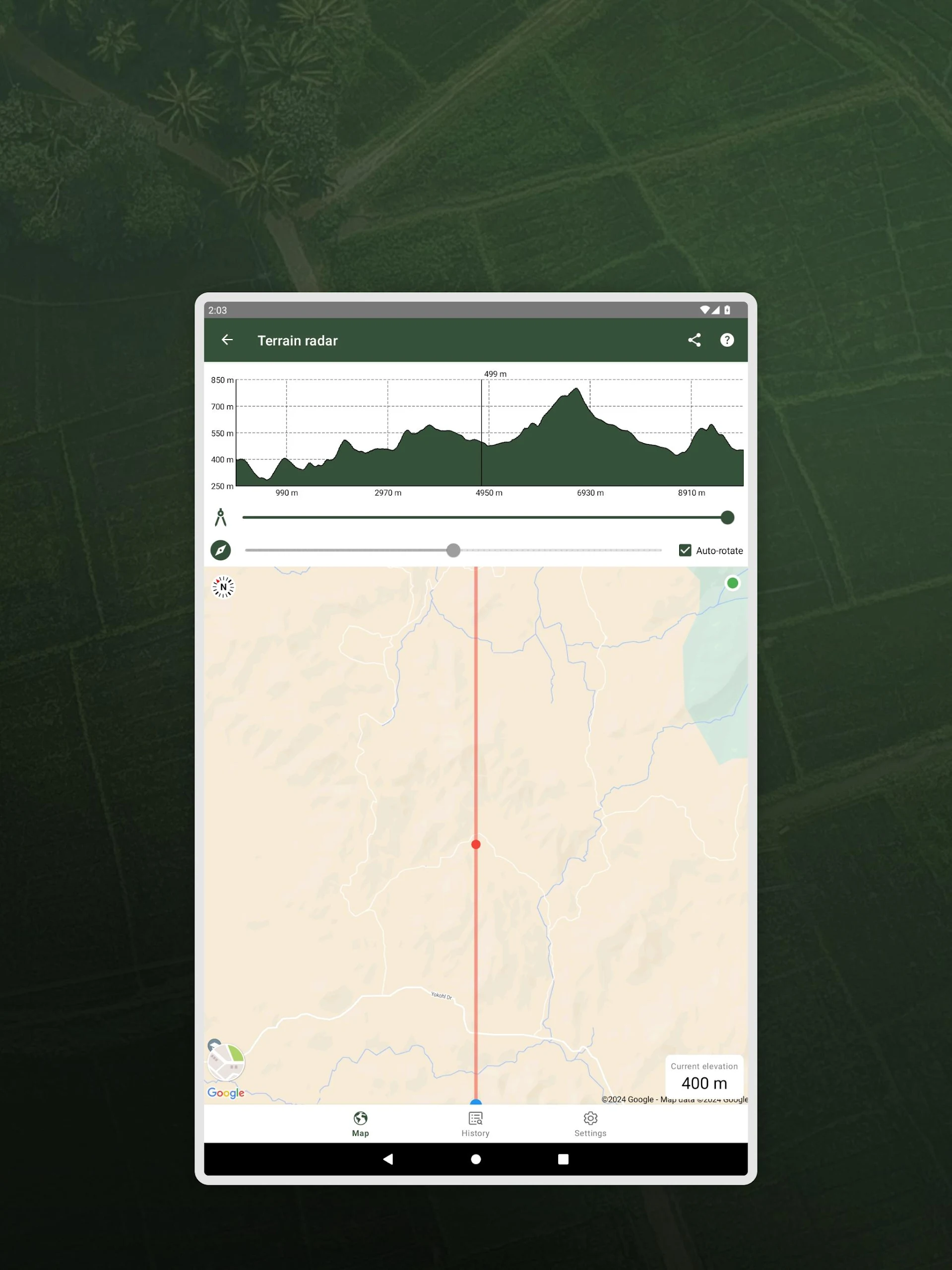Open the Settings tab
The height and width of the screenshot is (1270, 952).
click(590, 1124)
